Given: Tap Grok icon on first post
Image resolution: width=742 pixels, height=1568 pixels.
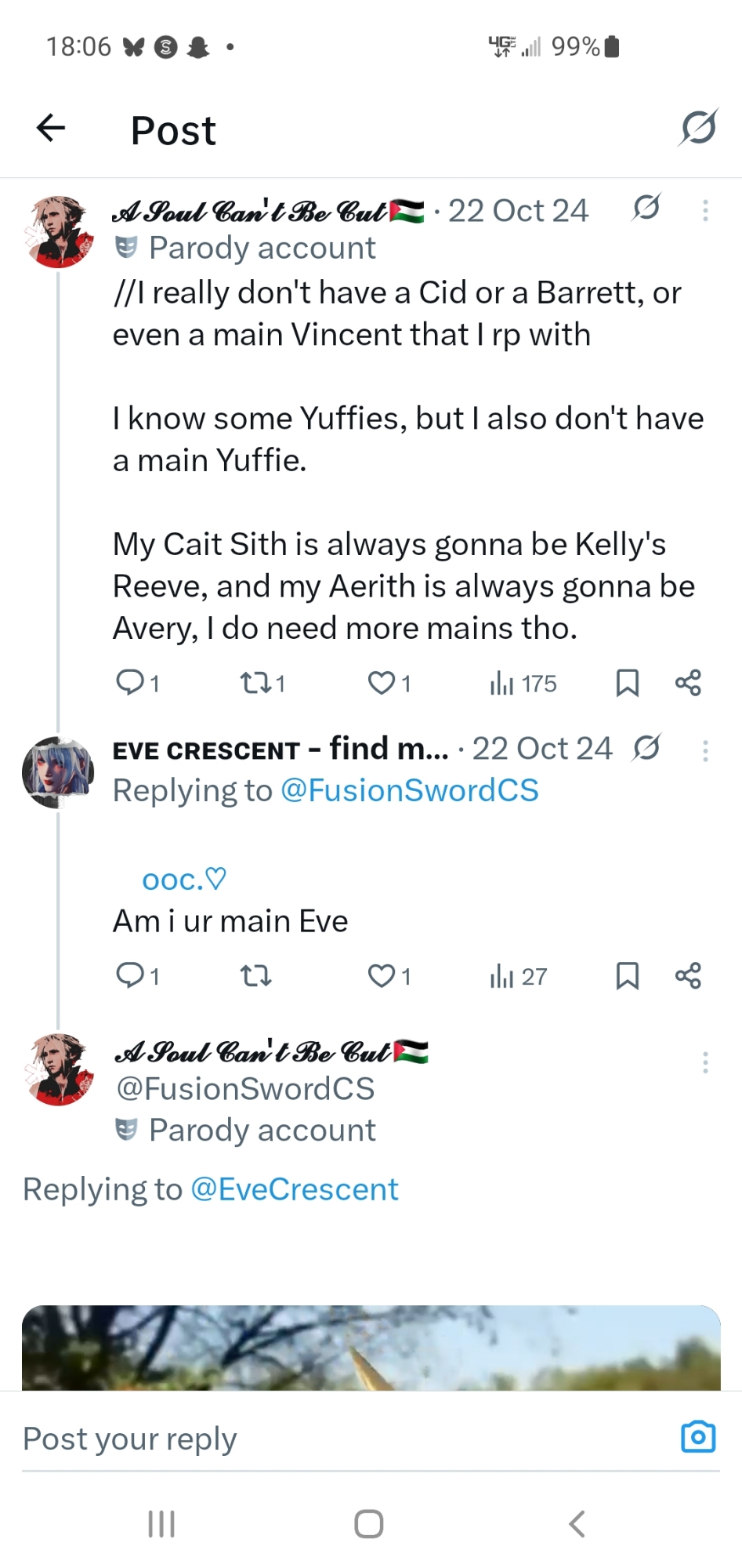Looking at the screenshot, I should click(646, 209).
